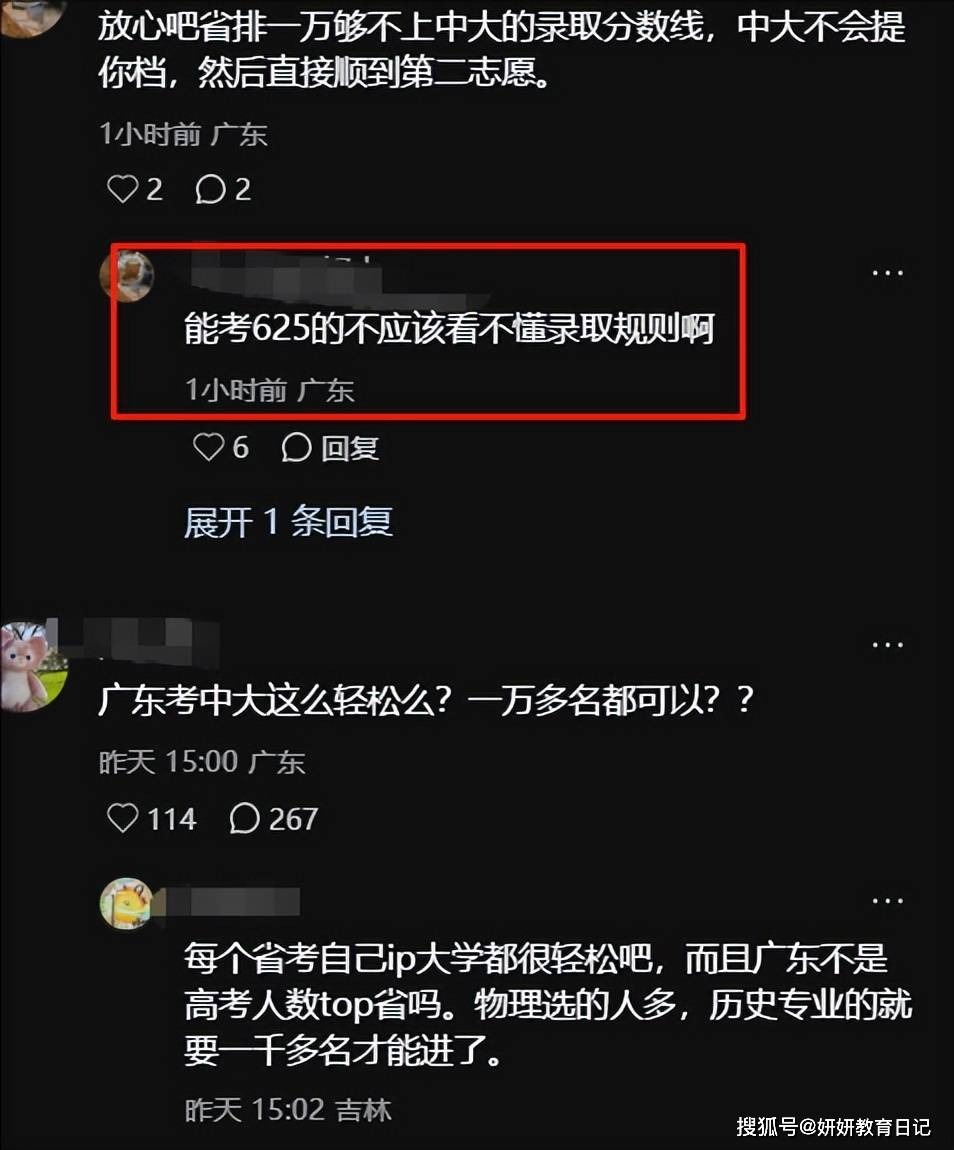Like the top comment with 2 likes

(122, 189)
